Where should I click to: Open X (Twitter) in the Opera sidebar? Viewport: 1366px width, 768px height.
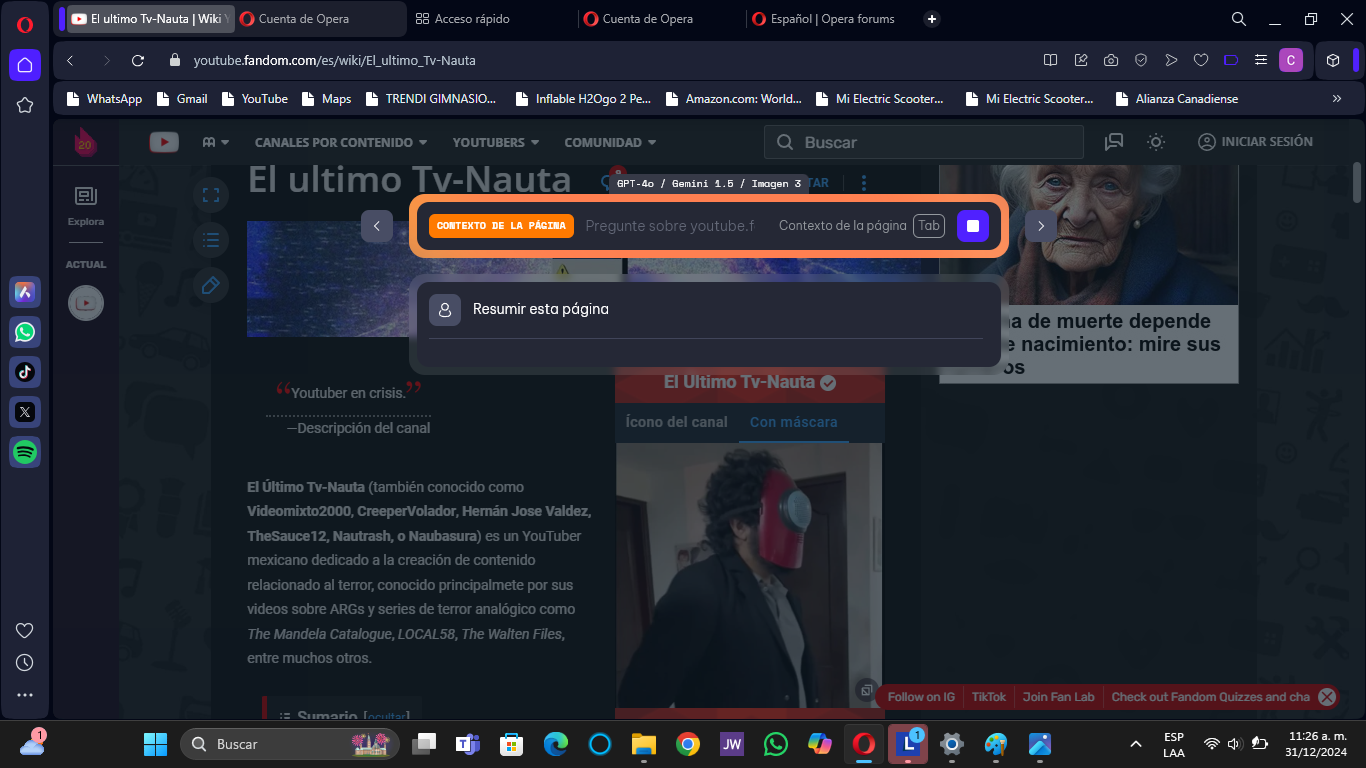(x=25, y=411)
